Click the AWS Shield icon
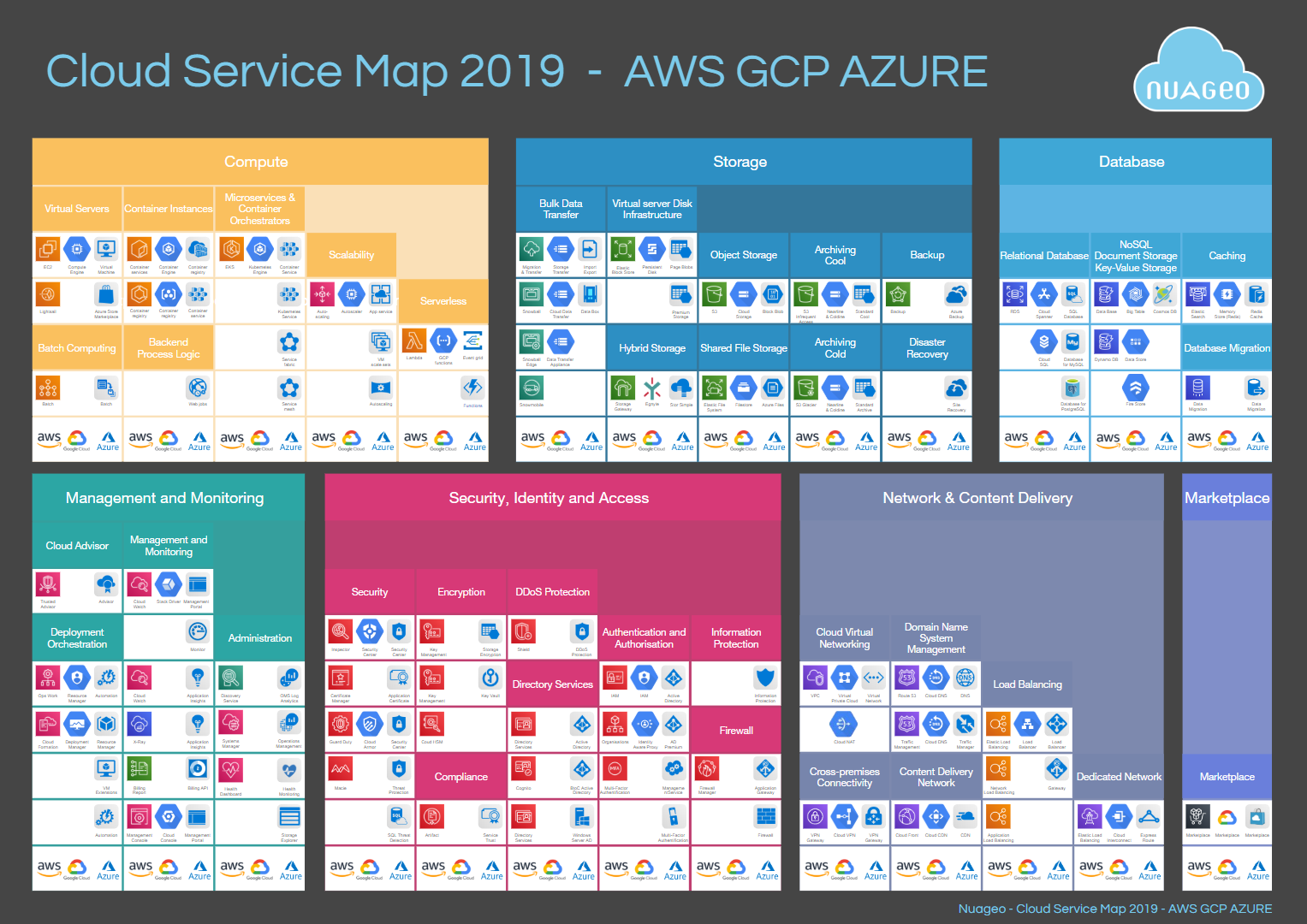Image resolution: width=1307 pixels, height=924 pixels. tap(523, 632)
